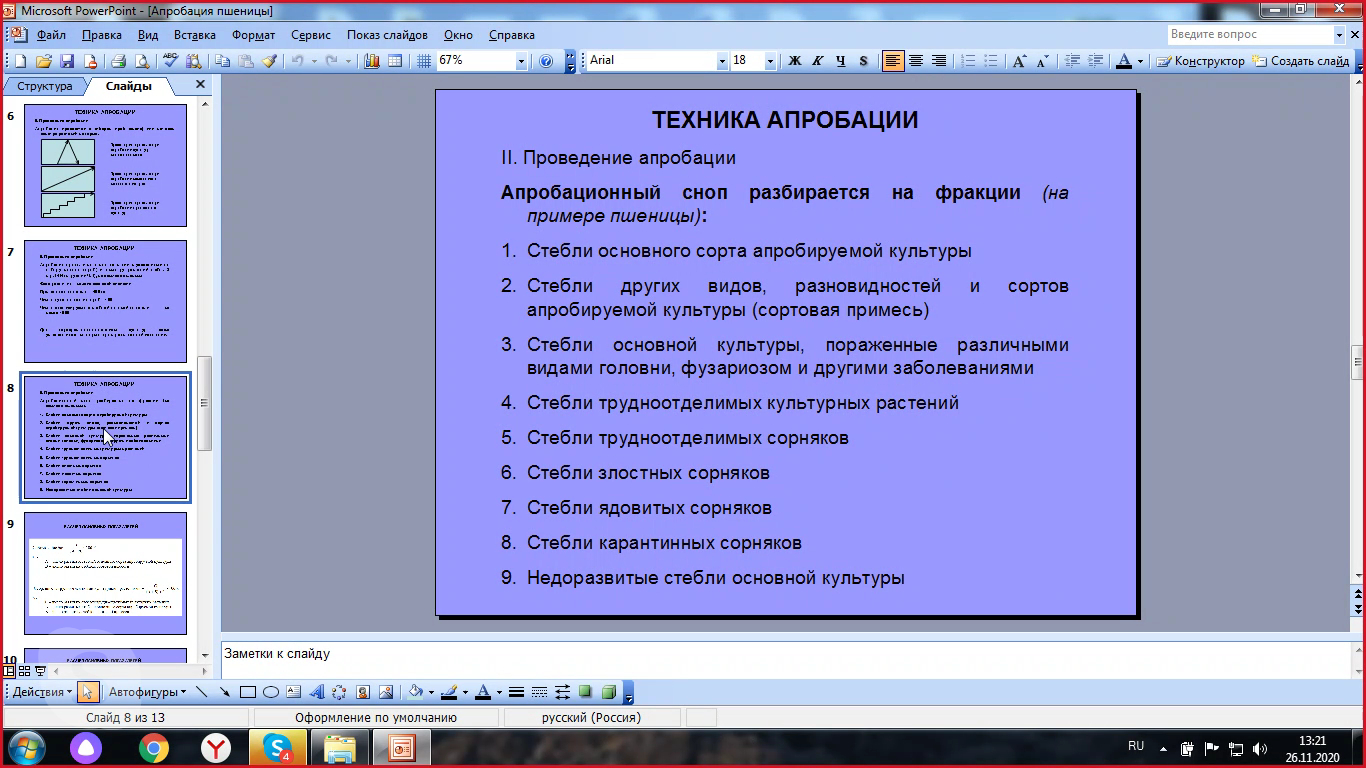Open the Файл menu
This screenshot has height=768, width=1366.
51,35
